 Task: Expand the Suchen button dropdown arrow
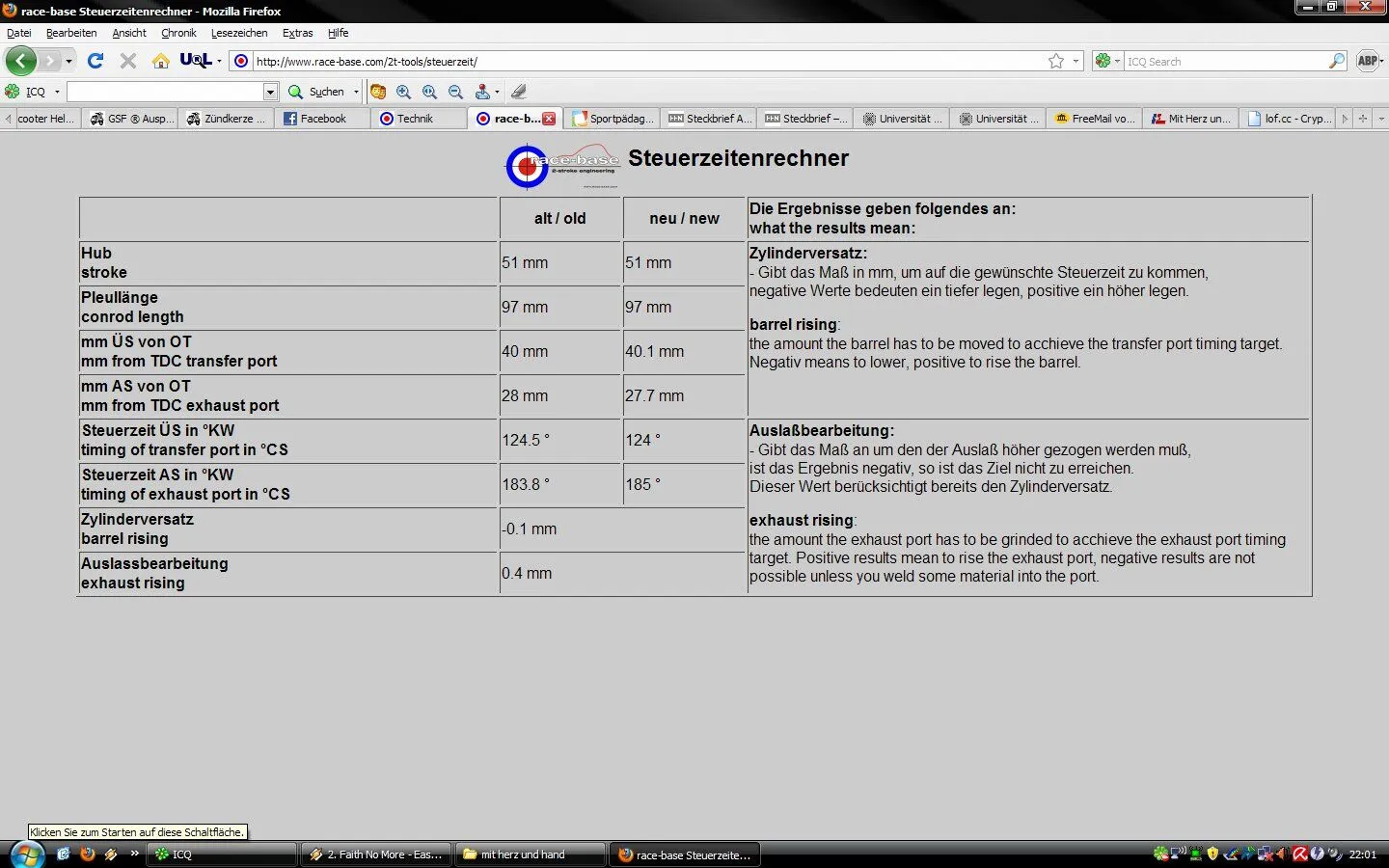pyautogui.click(x=356, y=92)
